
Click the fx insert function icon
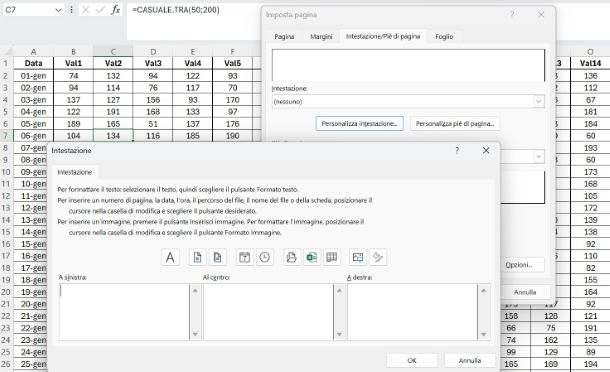tap(115, 10)
